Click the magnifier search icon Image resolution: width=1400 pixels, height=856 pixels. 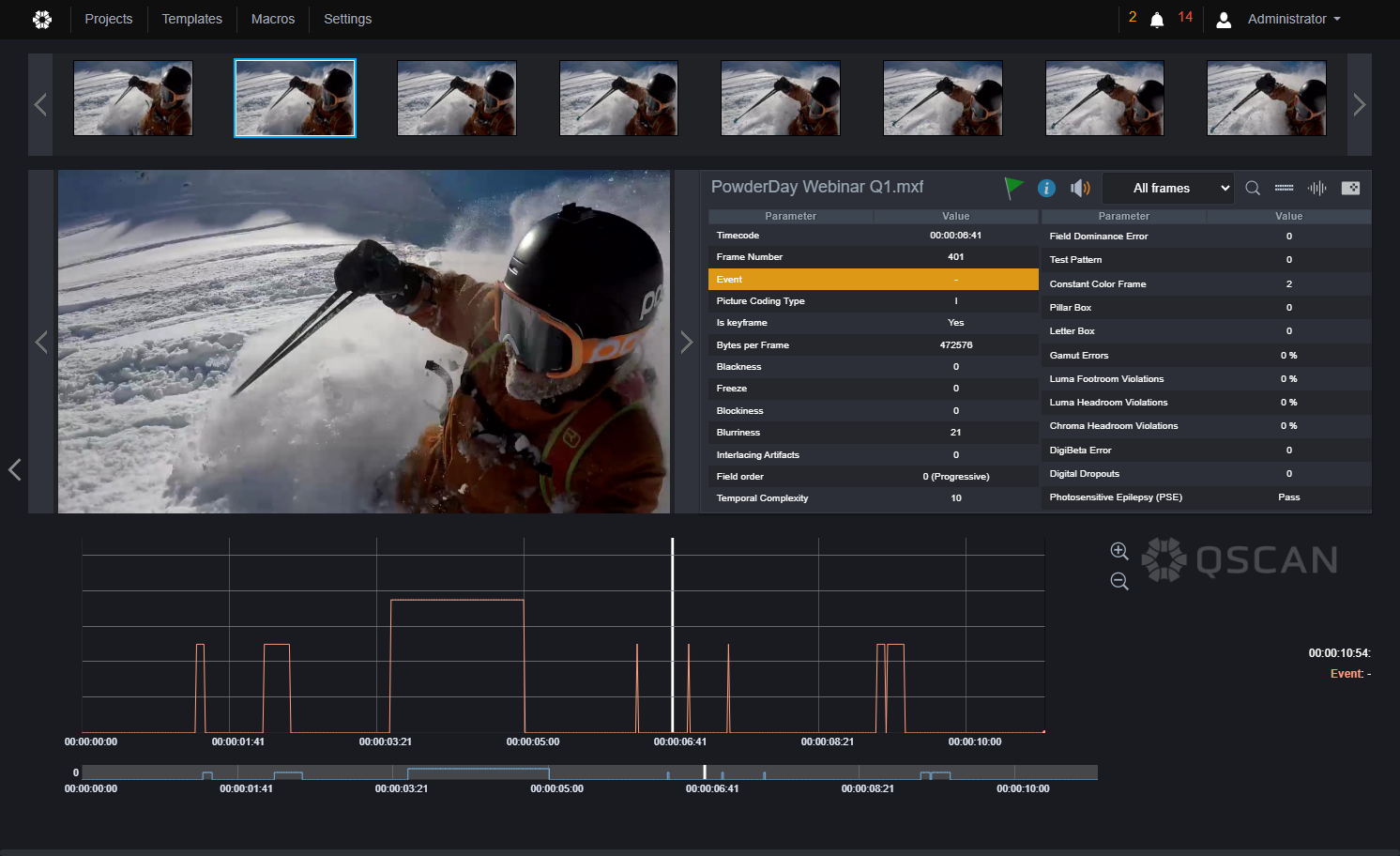click(x=1253, y=188)
